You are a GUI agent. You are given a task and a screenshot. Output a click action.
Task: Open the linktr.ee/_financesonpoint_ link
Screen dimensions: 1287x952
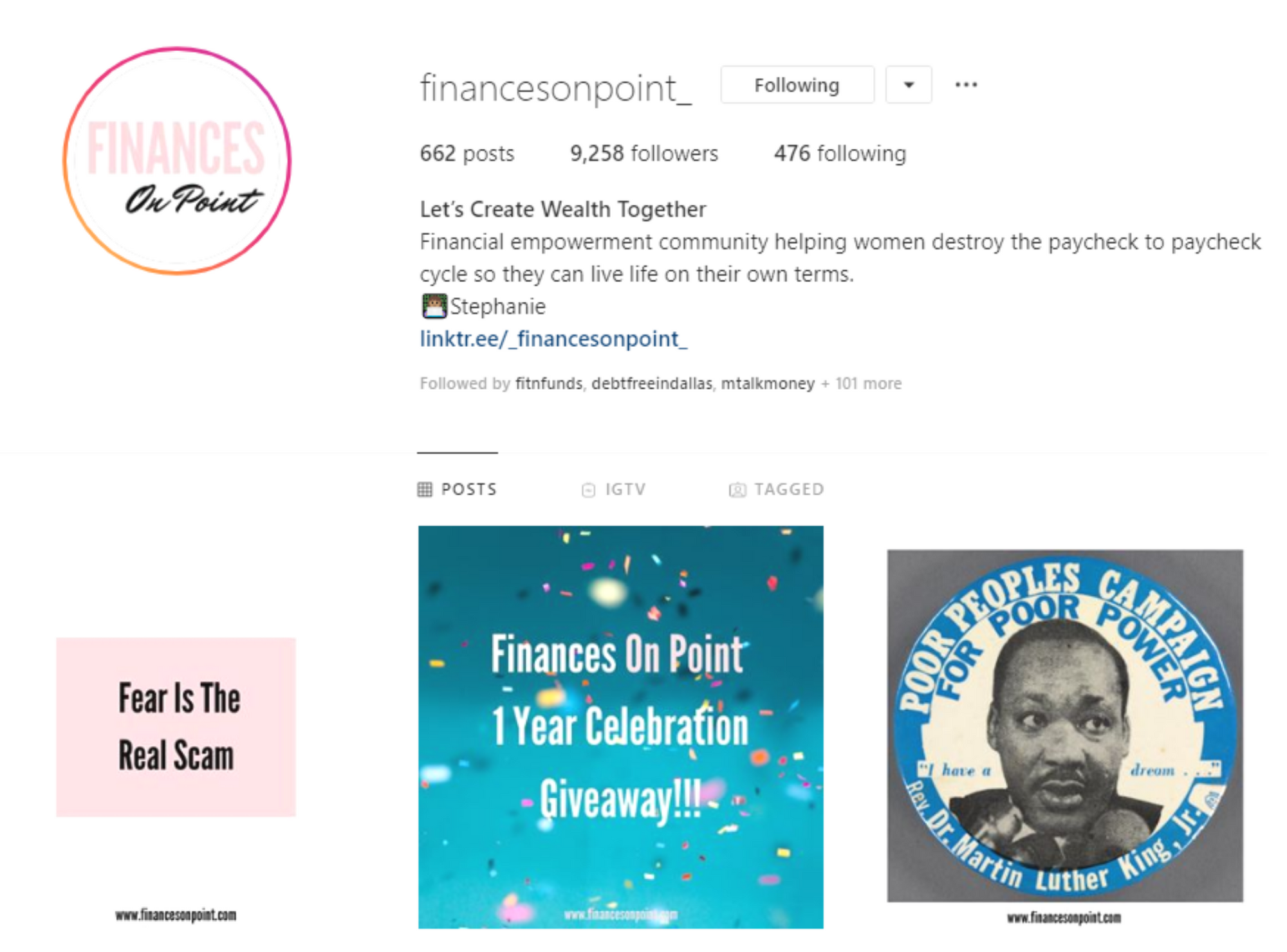pos(553,339)
